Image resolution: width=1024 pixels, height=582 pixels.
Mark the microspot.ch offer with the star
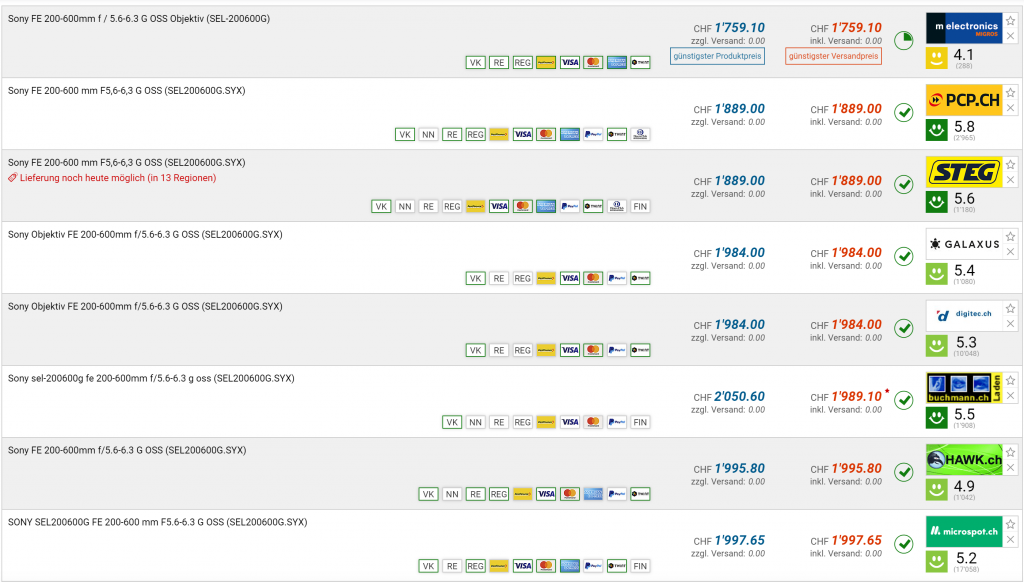1010,524
